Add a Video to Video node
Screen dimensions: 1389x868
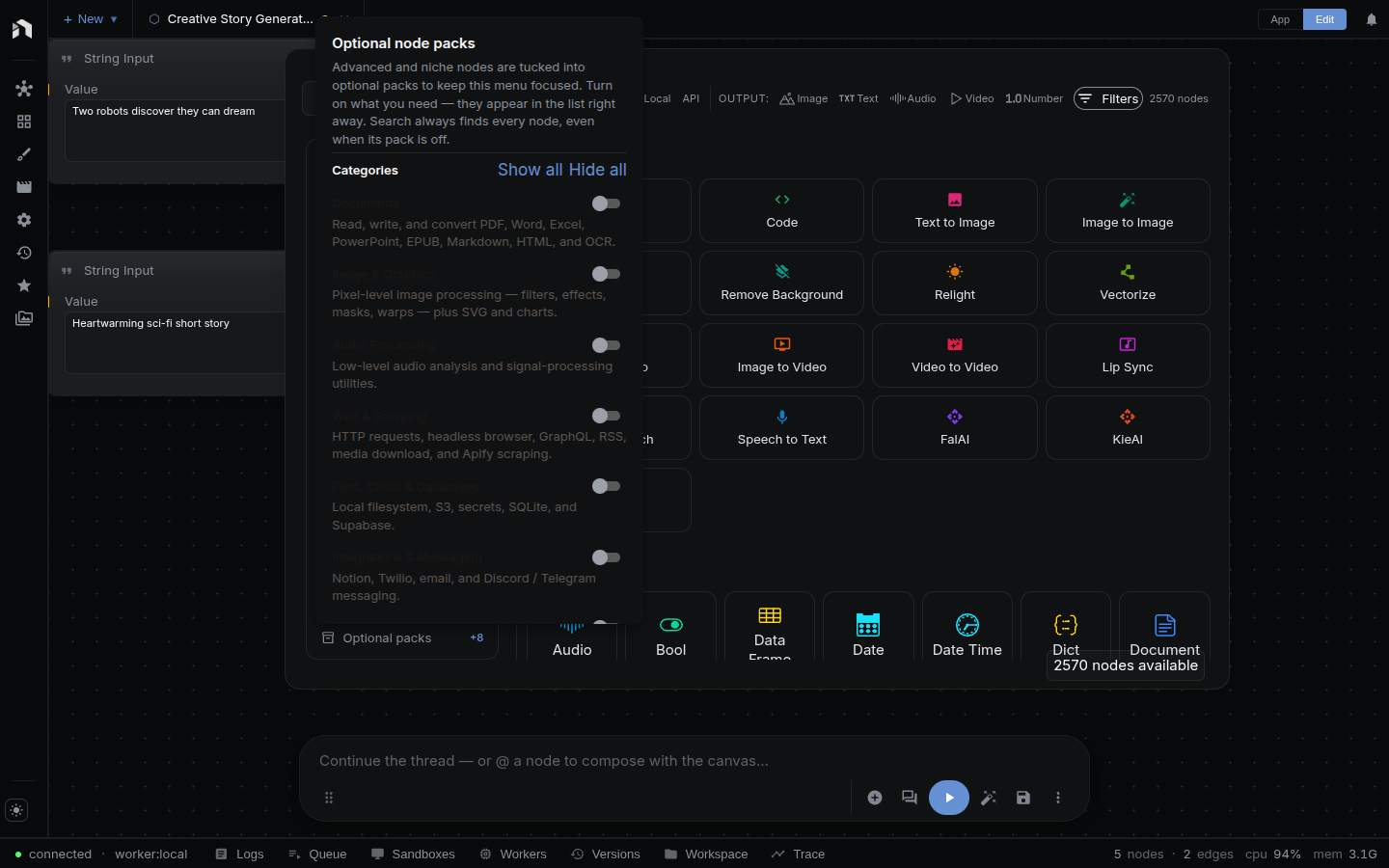tap(955, 355)
